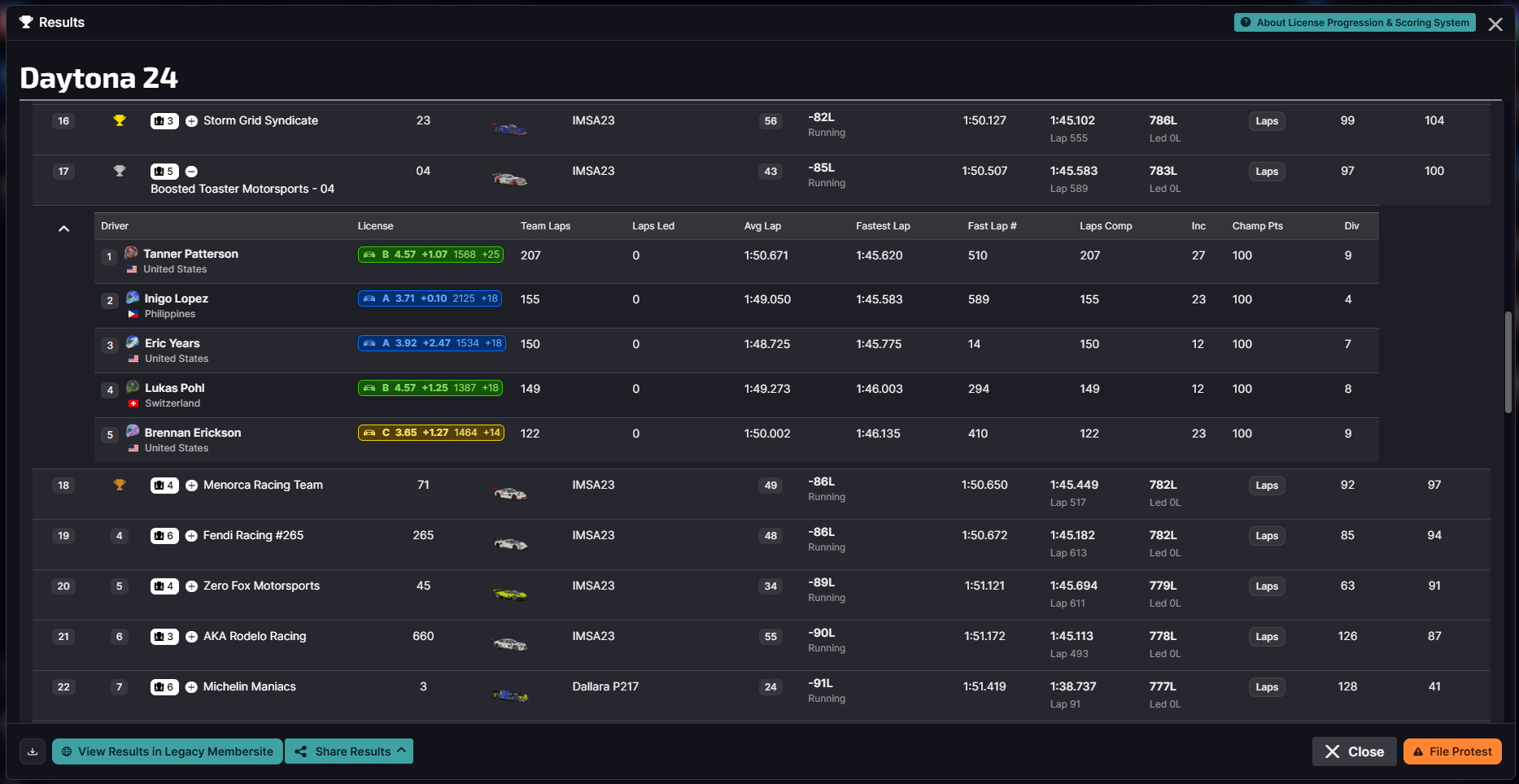Click the Storm Grid Syndicate car thumbnail

pyautogui.click(x=509, y=128)
